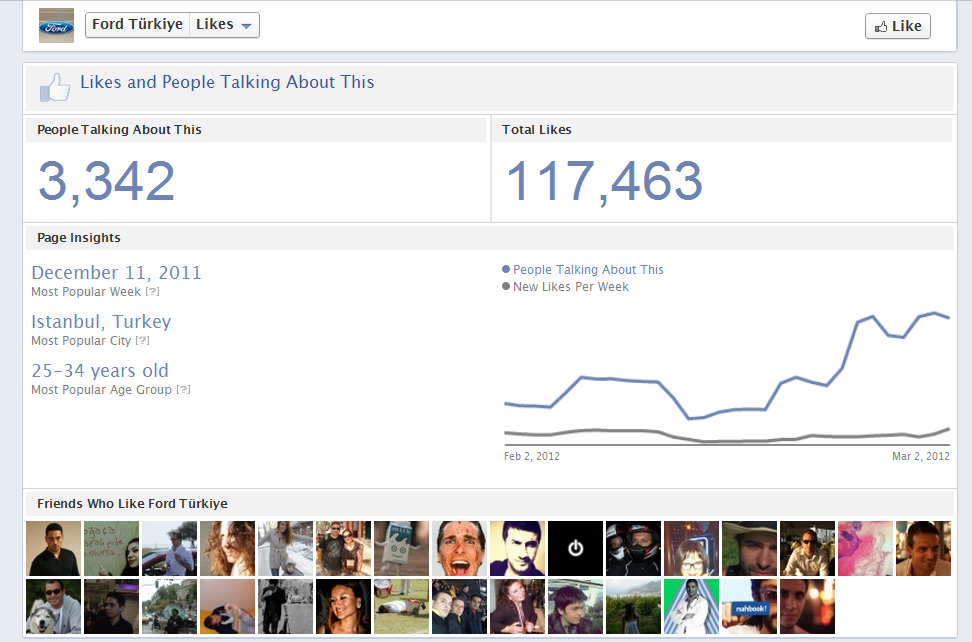Click the 117,463 total likes count
The image size is (972, 642).
point(604,181)
